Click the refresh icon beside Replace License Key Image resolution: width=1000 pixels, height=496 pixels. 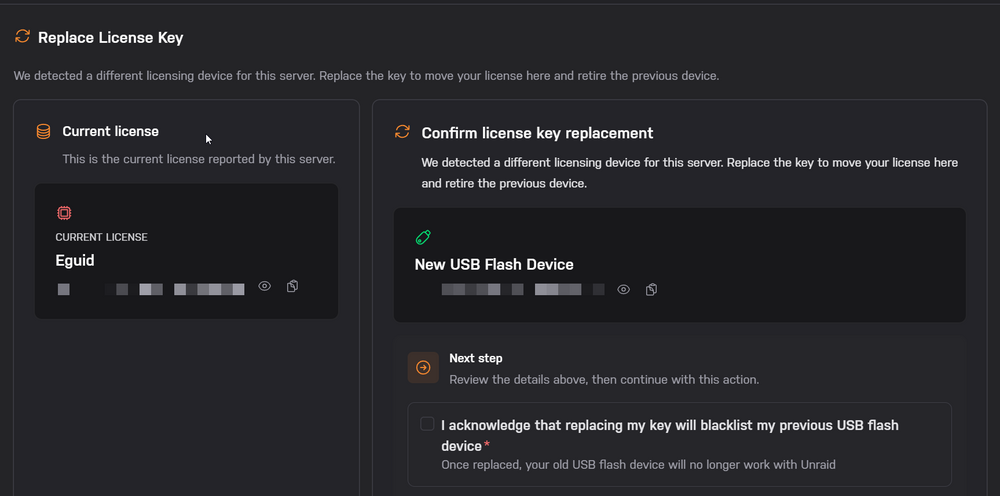click(x=22, y=36)
